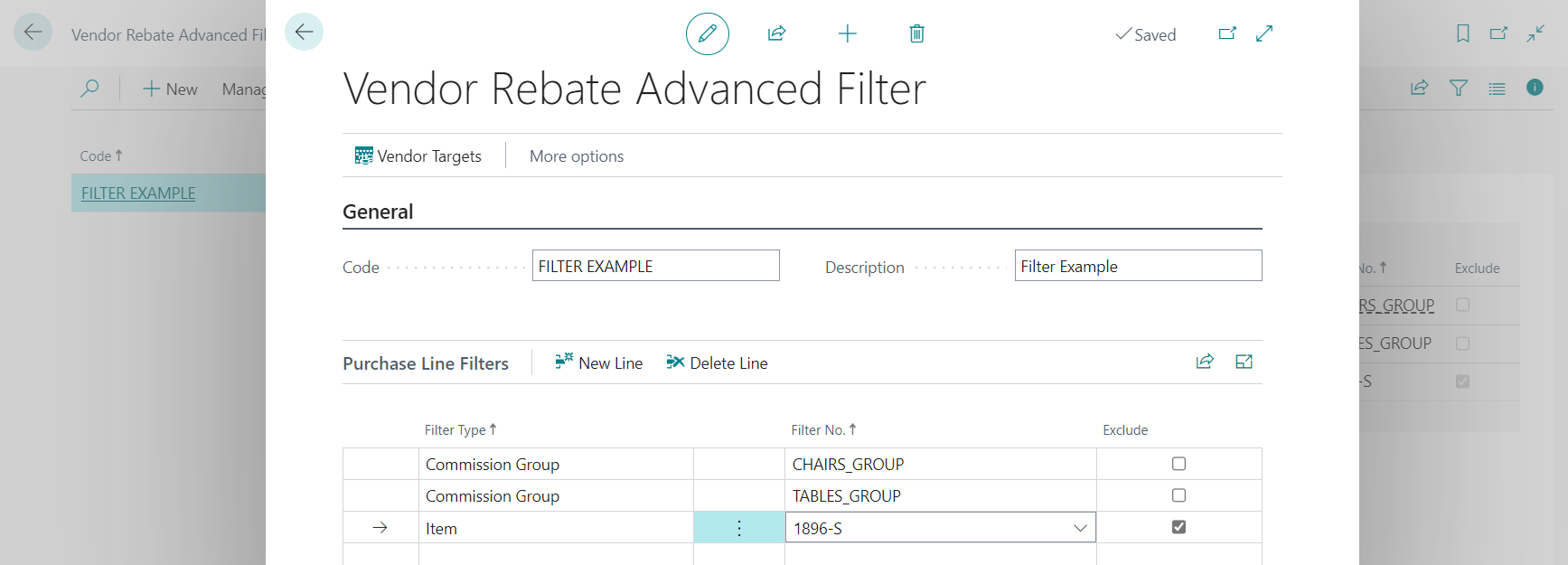The image size is (1568, 565).
Task: Toggle first Exclude checkbox in background FactBox
Action: [x=1462, y=306]
